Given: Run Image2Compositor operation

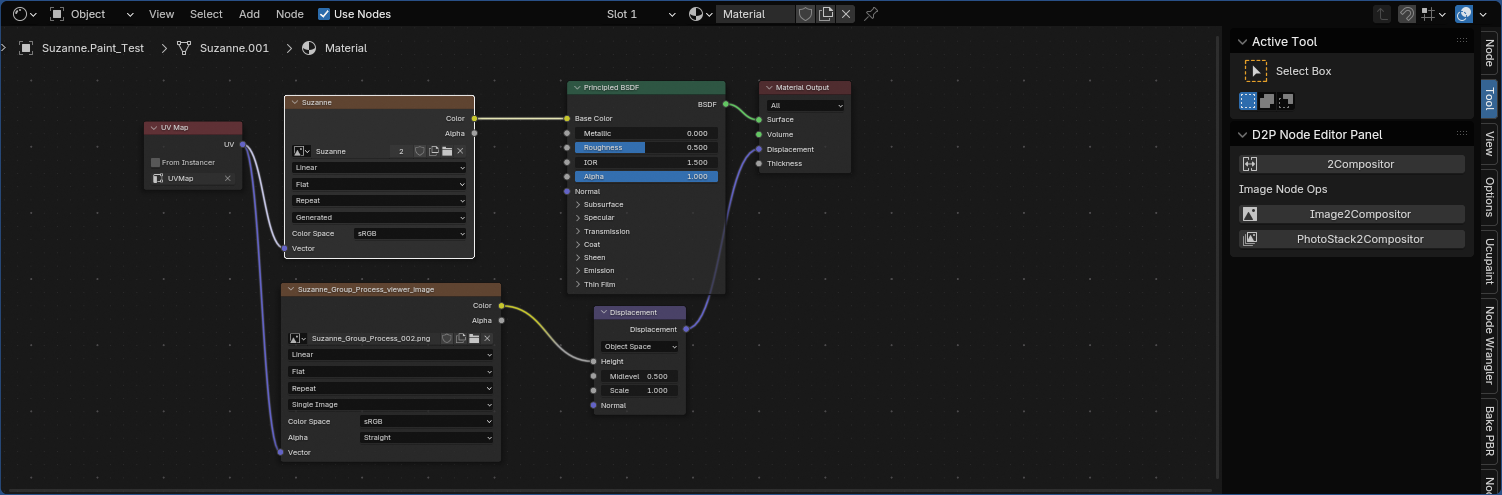Looking at the screenshot, I should click(x=1352, y=214).
